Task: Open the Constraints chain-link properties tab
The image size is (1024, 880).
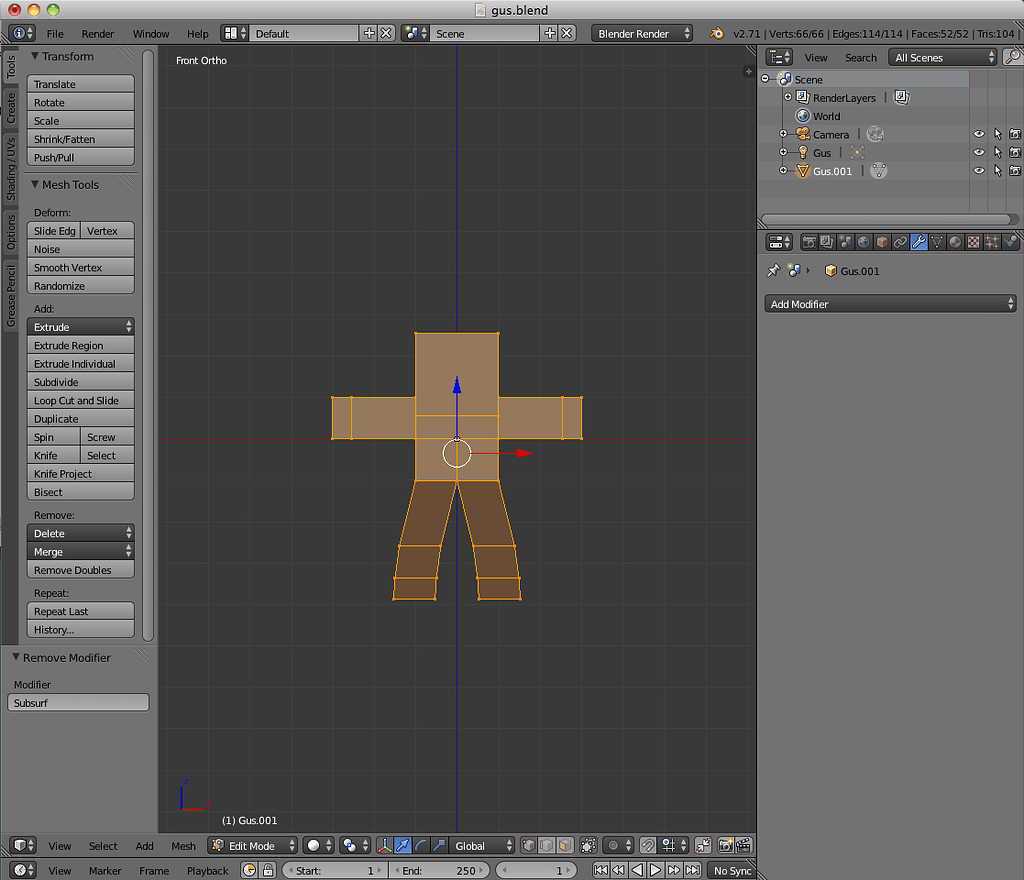Action: [x=900, y=242]
